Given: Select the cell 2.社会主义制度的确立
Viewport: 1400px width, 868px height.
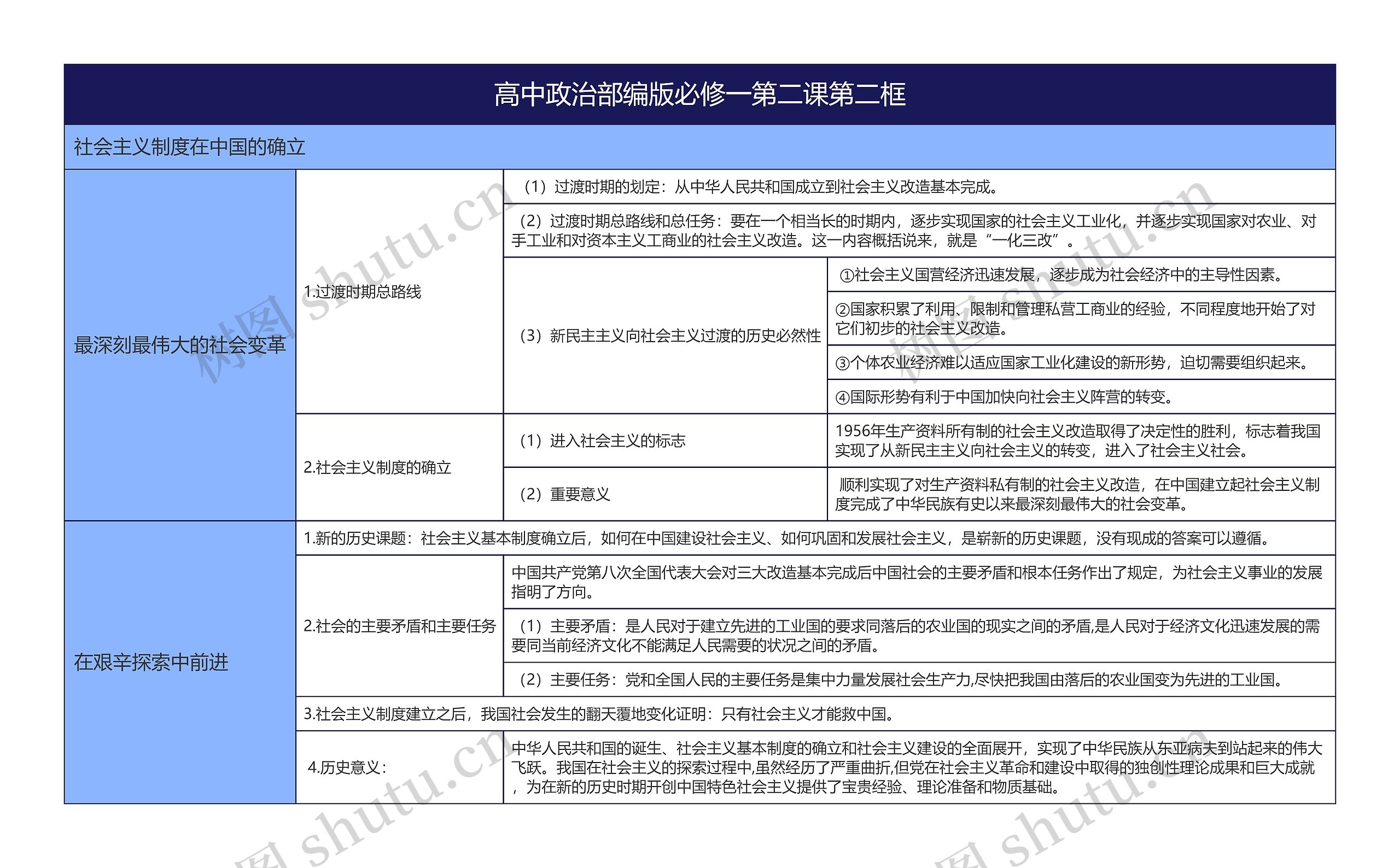Looking at the screenshot, I should 399,467.
